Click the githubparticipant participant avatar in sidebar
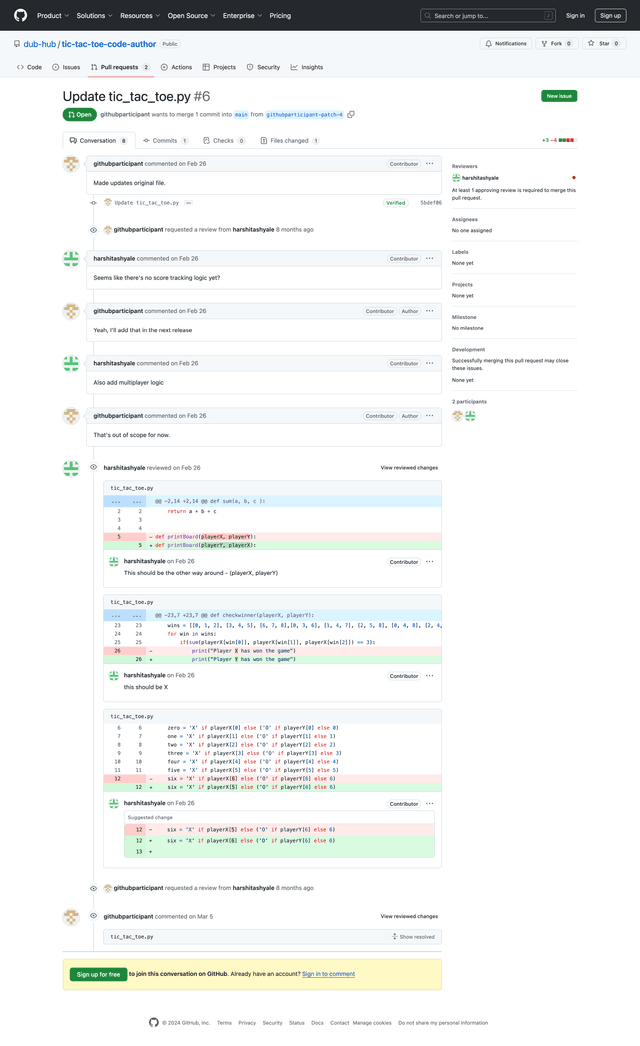The image size is (640, 1046). pos(457,416)
